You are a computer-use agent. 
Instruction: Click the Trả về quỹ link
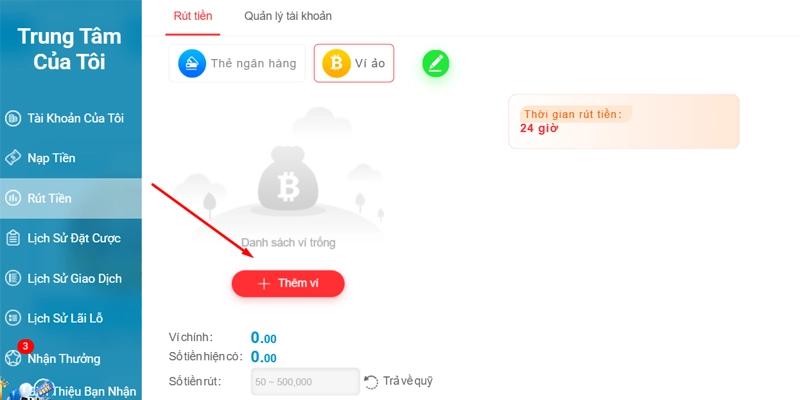tap(408, 381)
